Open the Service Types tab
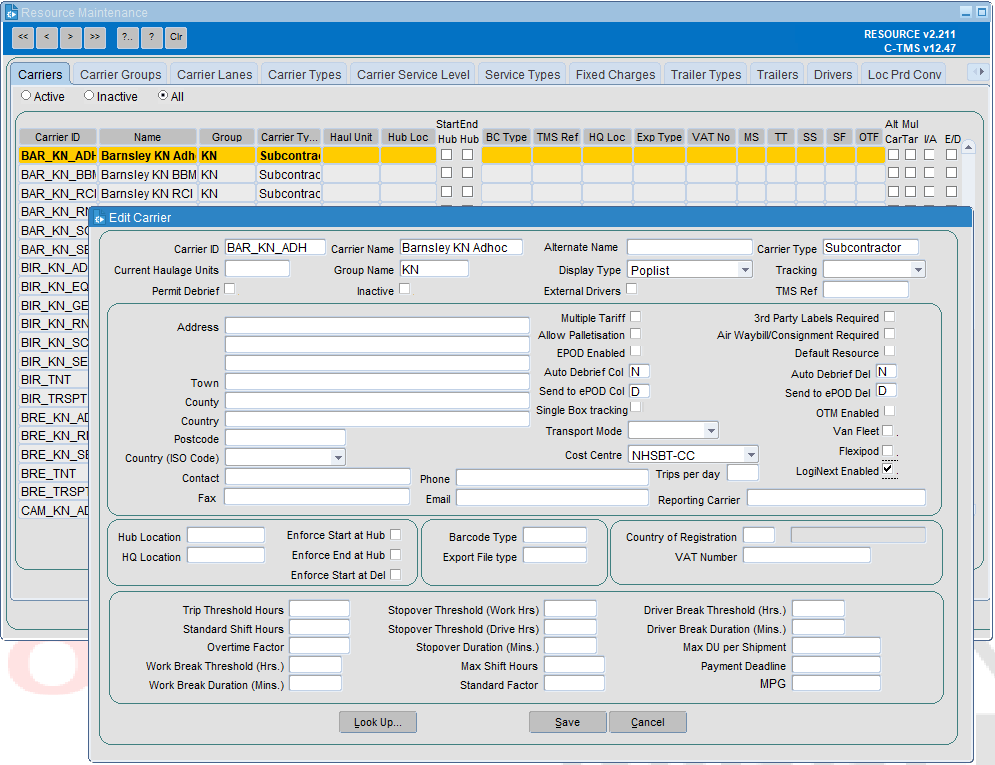 coord(522,74)
